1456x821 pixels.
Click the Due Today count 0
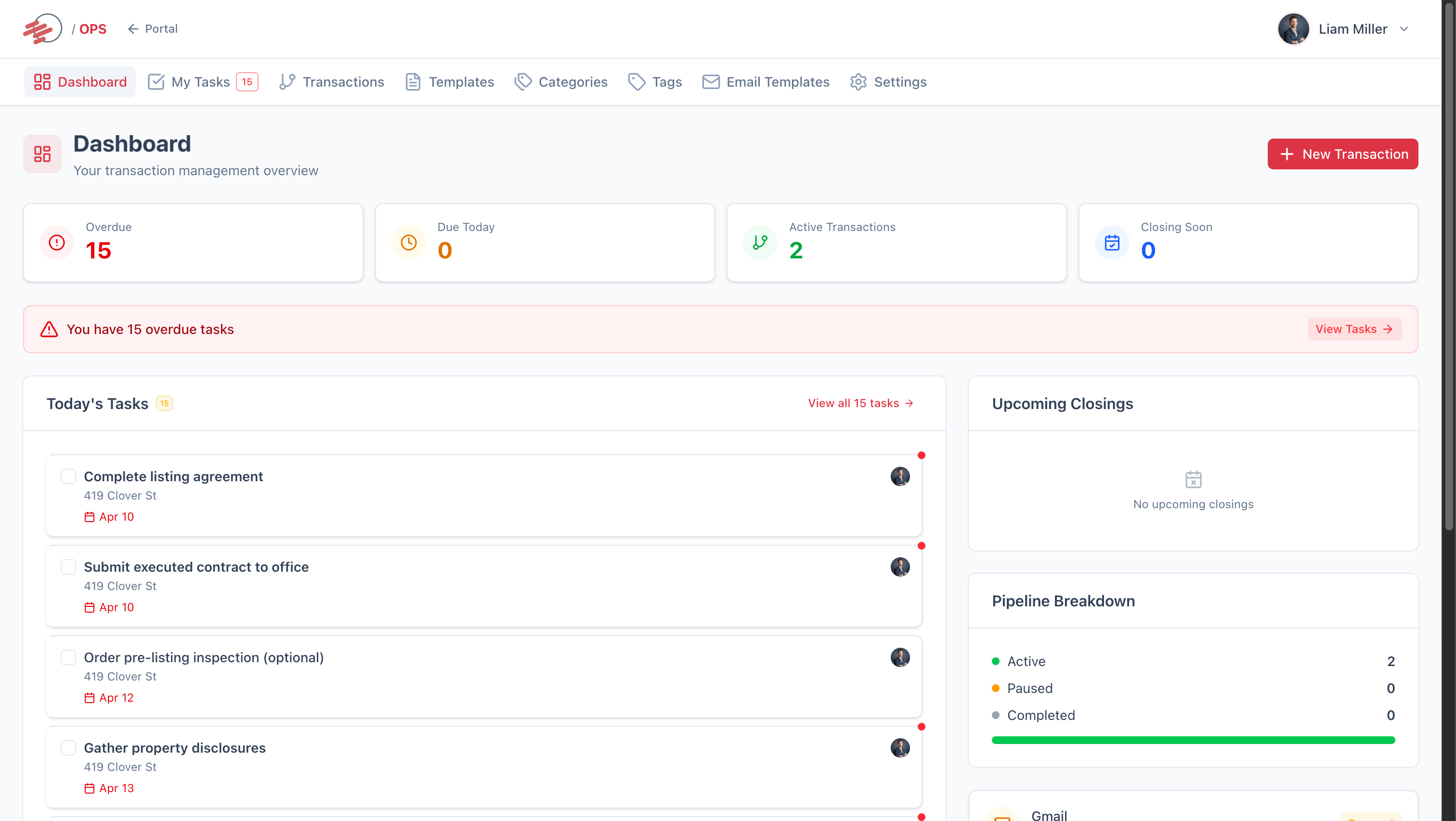445,250
